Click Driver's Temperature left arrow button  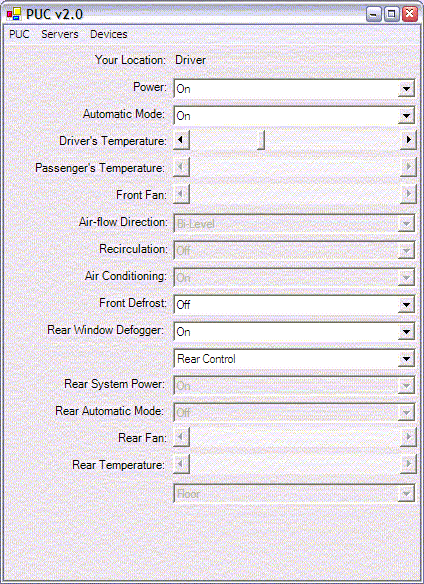pyautogui.click(x=181, y=140)
